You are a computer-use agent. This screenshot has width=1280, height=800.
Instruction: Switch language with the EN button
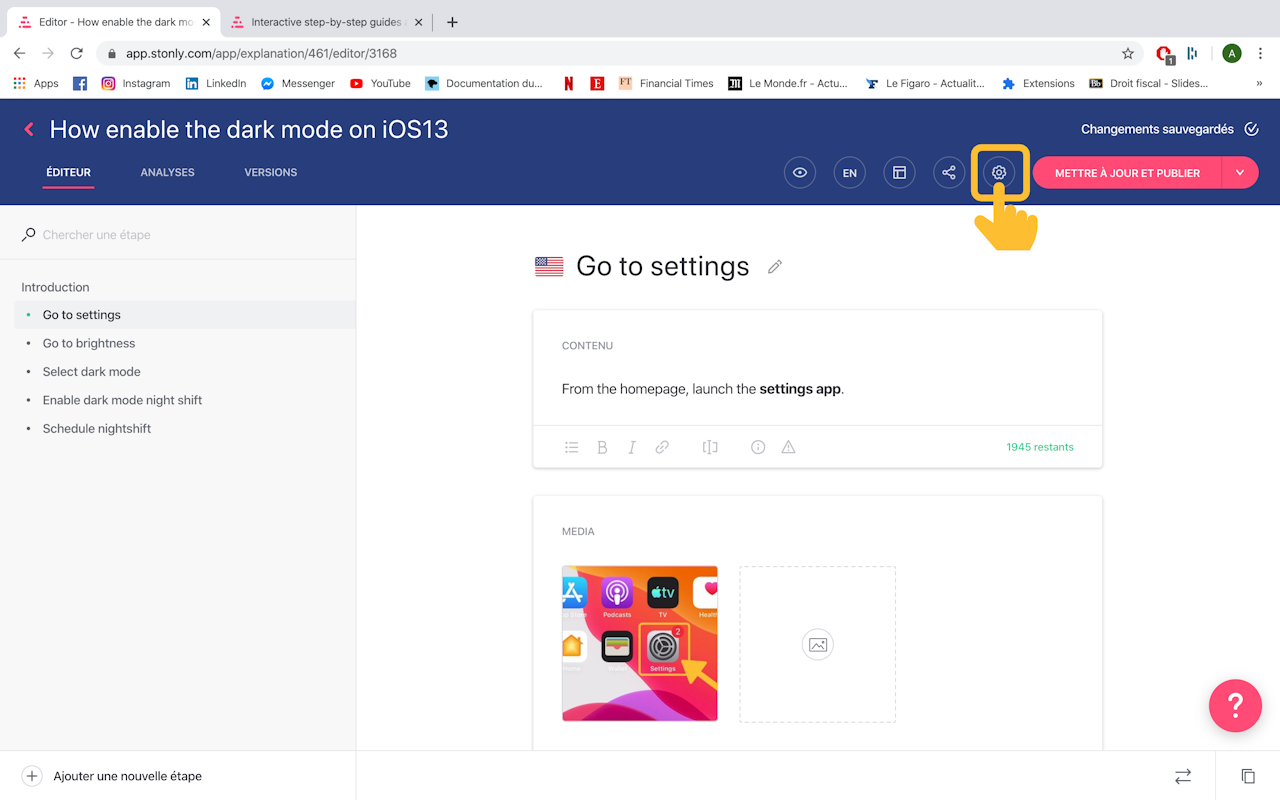[849, 173]
